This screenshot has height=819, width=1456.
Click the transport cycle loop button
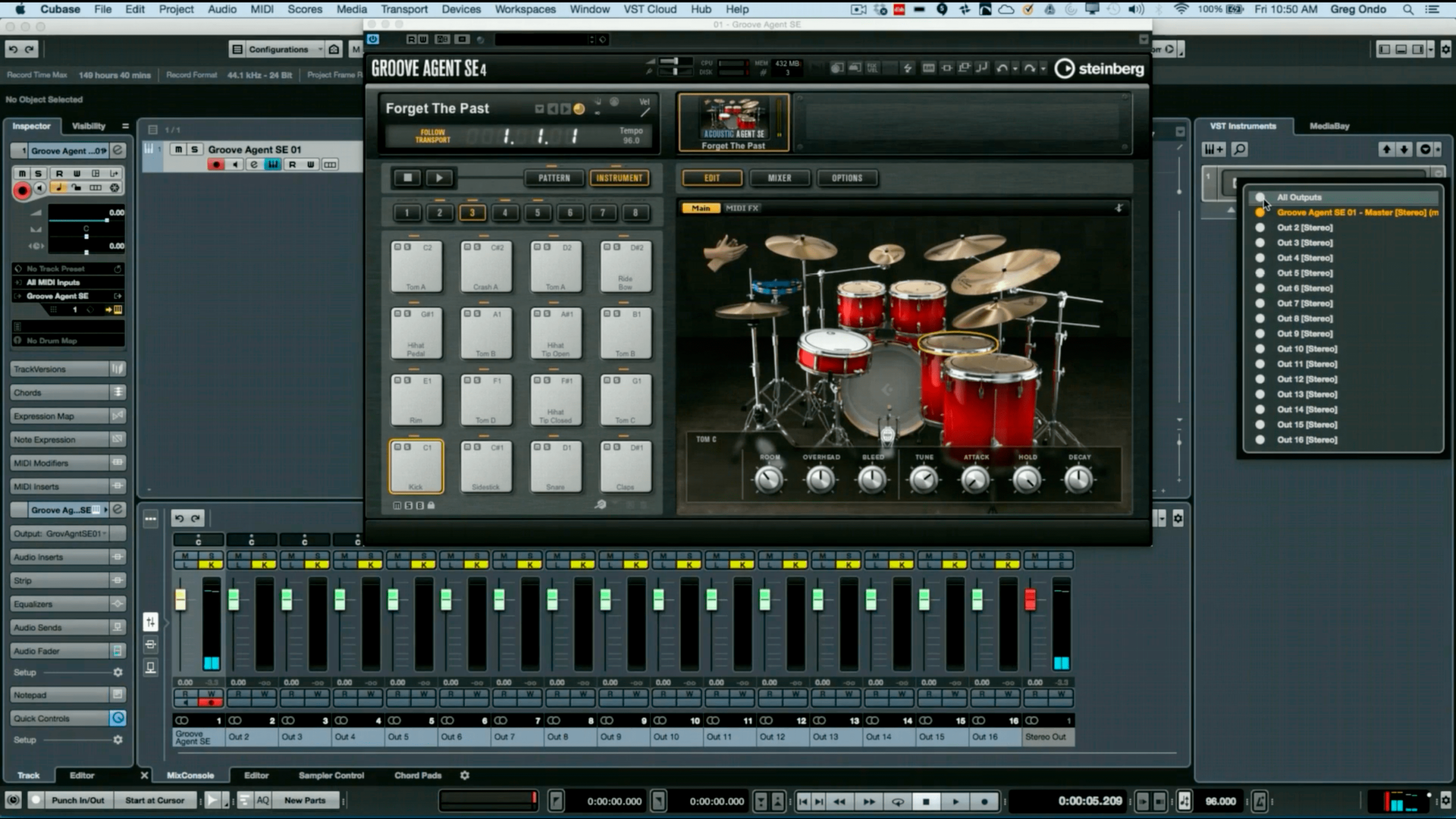tap(897, 801)
